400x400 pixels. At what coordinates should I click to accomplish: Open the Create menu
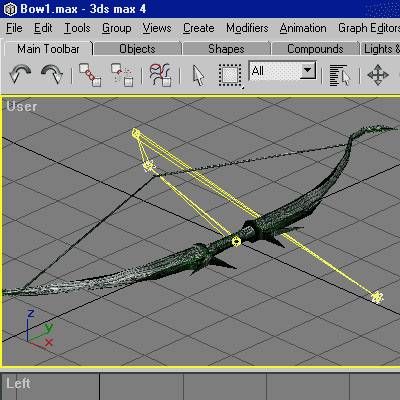(198, 28)
